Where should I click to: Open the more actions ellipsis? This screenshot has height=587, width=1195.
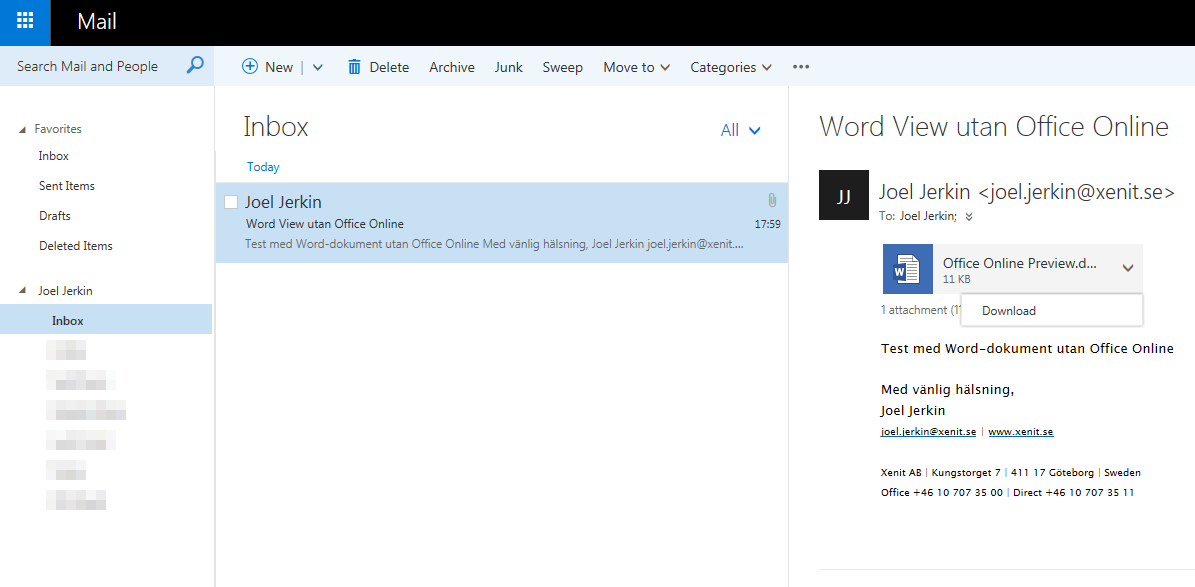[x=800, y=67]
